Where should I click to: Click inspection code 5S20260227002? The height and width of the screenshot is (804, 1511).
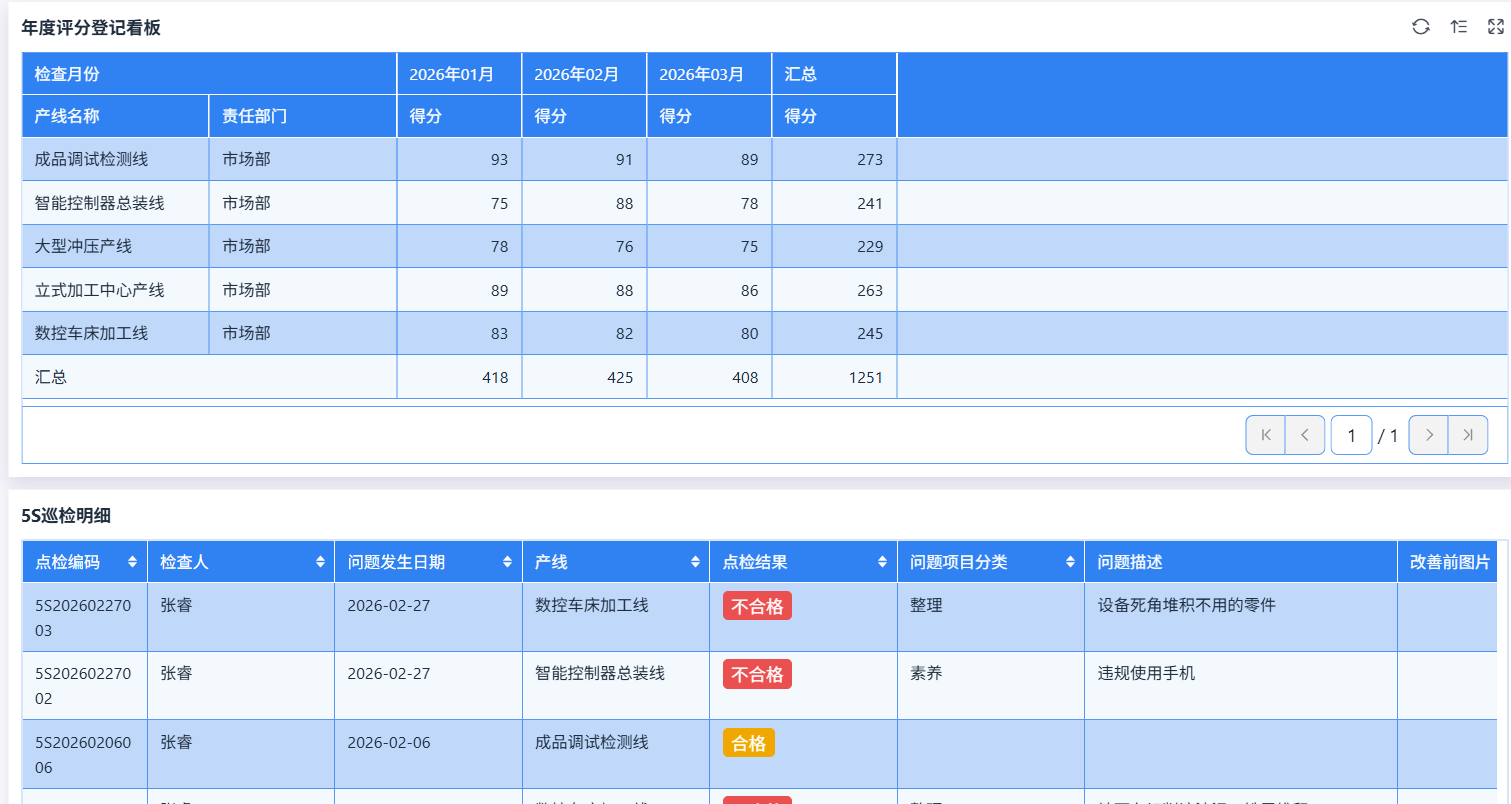point(83,686)
